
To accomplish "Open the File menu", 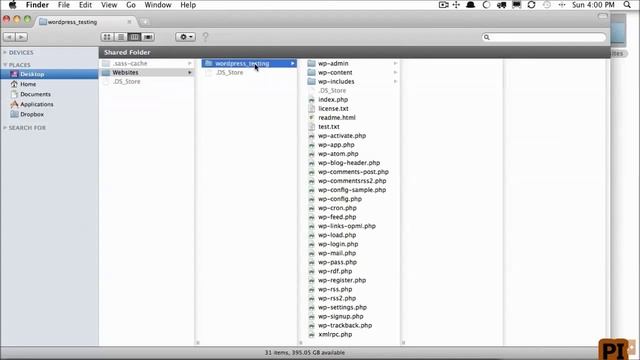I will pyautogui.click(x=64, y=5).
